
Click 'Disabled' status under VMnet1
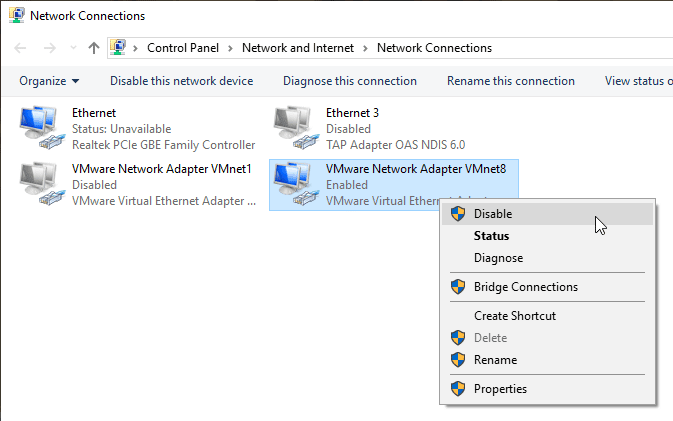pyautogui.click(x=94, y=185)
